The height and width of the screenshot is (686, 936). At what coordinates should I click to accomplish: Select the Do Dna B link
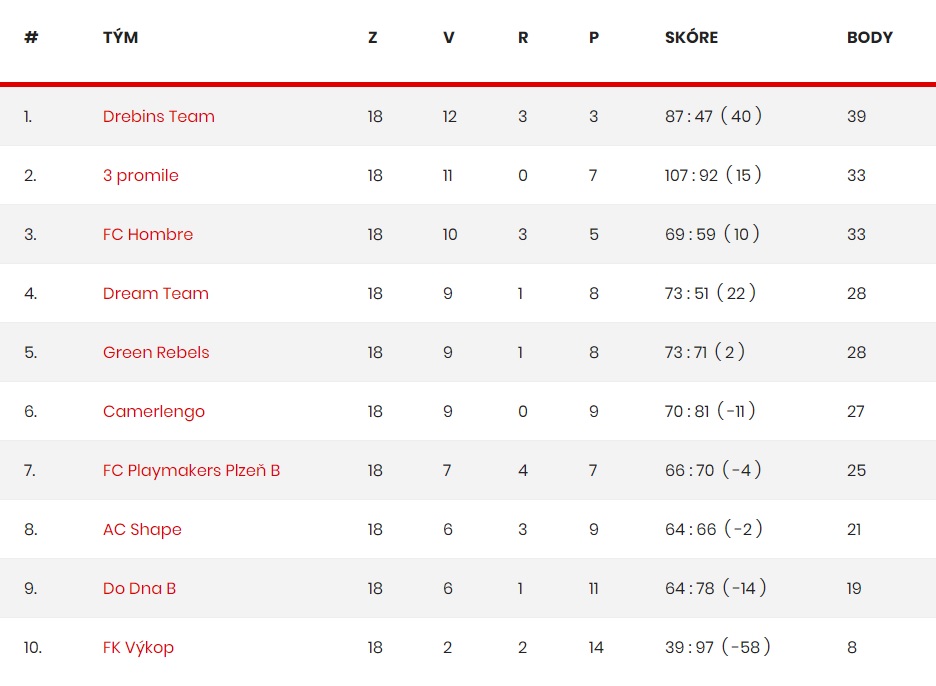click(x=139, y=588)
